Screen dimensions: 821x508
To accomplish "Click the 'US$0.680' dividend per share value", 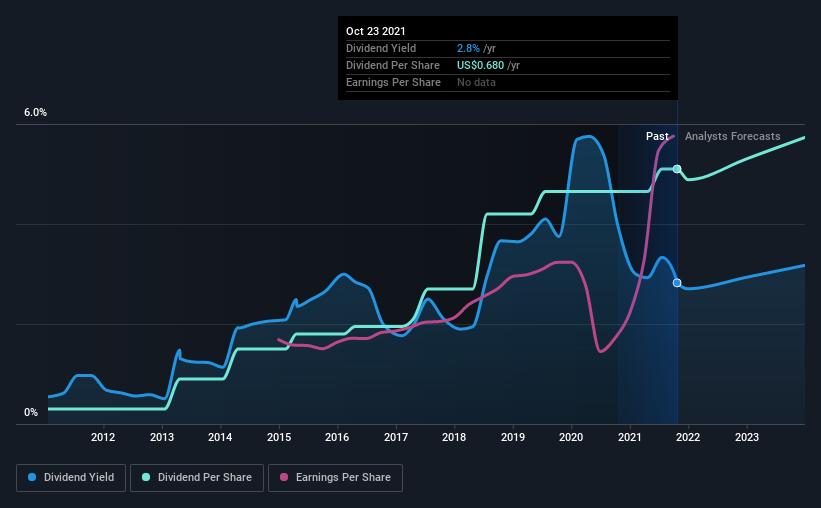I will [x=480, y=65].
